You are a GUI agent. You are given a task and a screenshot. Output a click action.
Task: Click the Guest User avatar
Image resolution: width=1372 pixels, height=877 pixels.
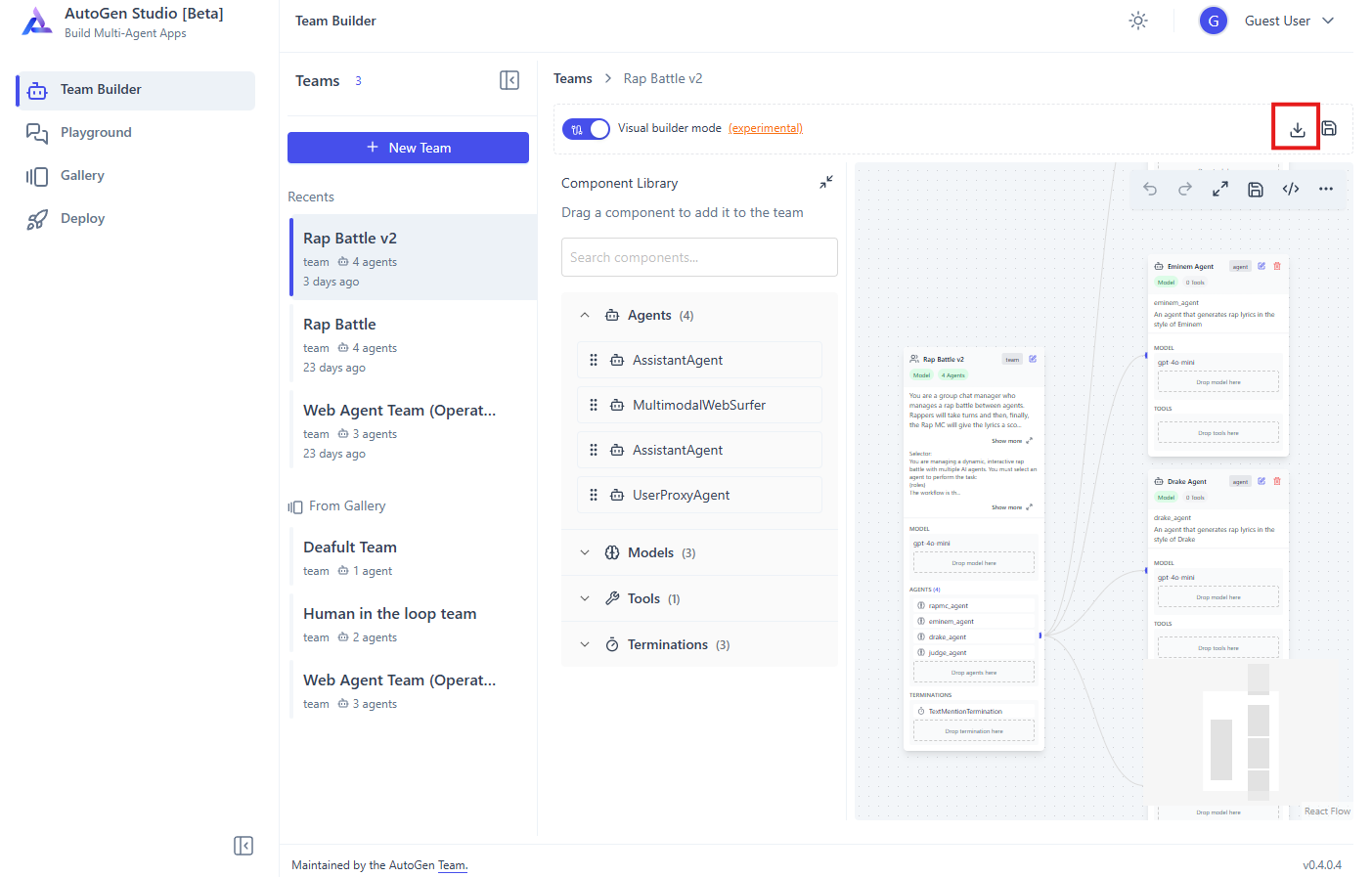pyautogui.click(x=1214, y=21)
